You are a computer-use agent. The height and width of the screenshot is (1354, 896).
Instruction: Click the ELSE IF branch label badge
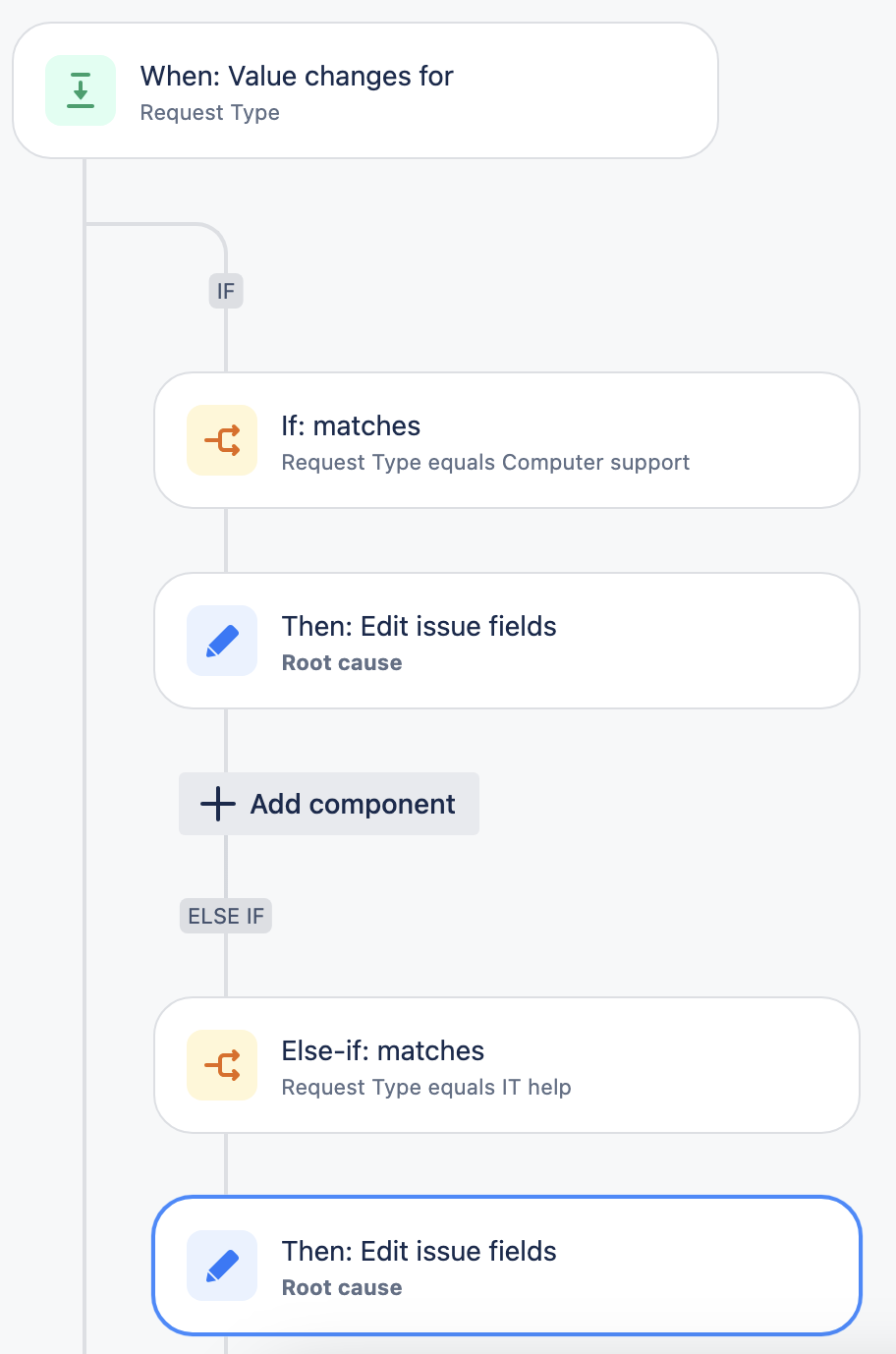pos(225,915)
